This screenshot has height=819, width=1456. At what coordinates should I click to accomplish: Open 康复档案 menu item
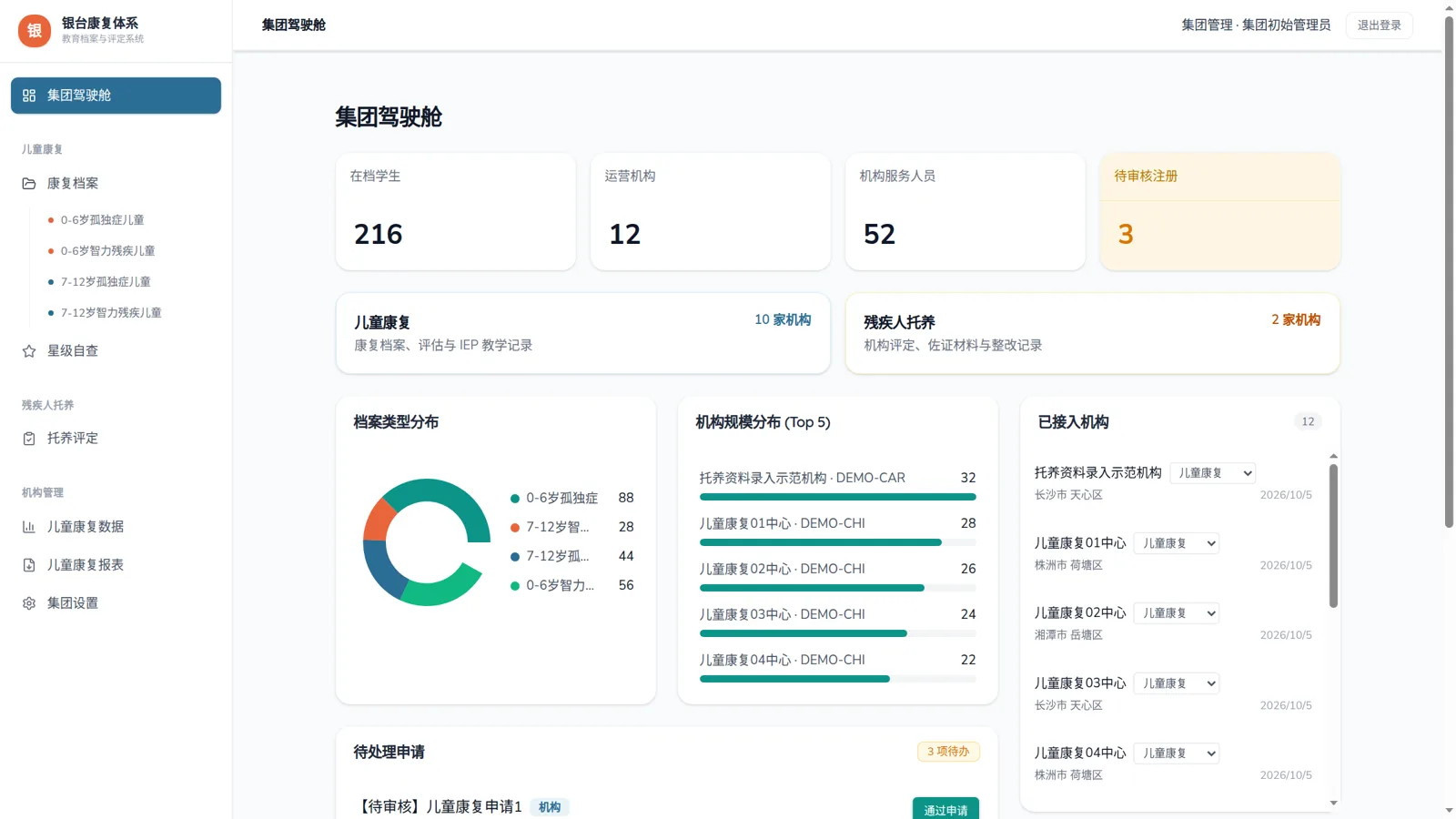pyautogui.click(x=116, y=184)
